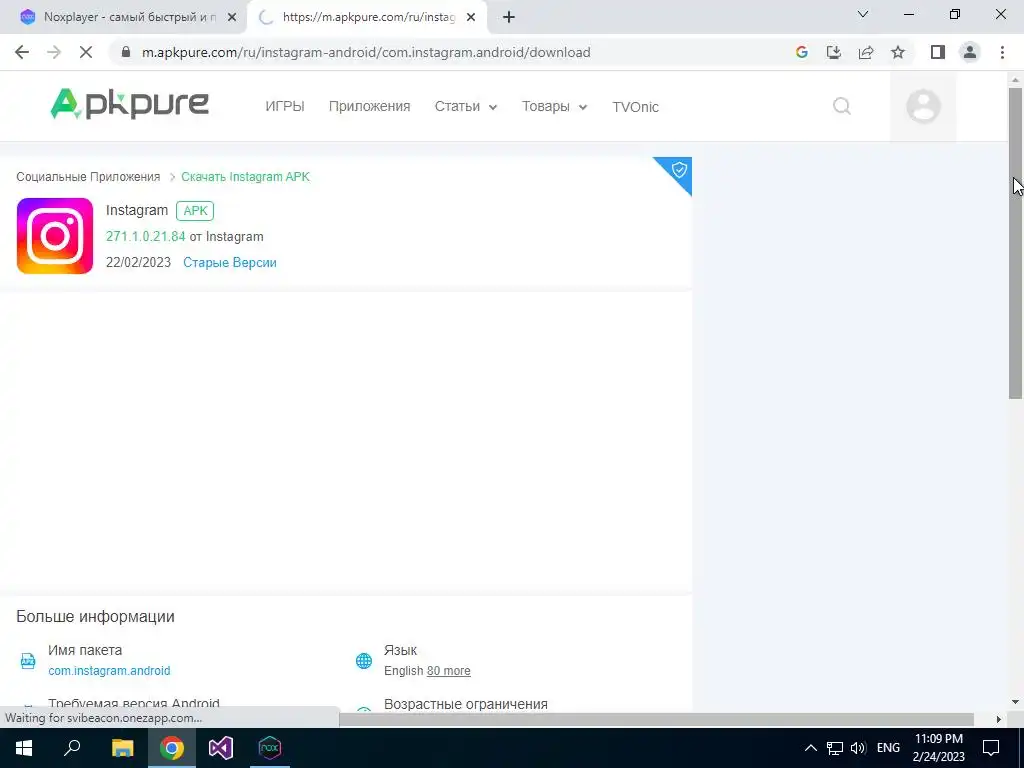Click the APK badge
The width and height of the screenshot is (1024, 768).
pos(195,210)
